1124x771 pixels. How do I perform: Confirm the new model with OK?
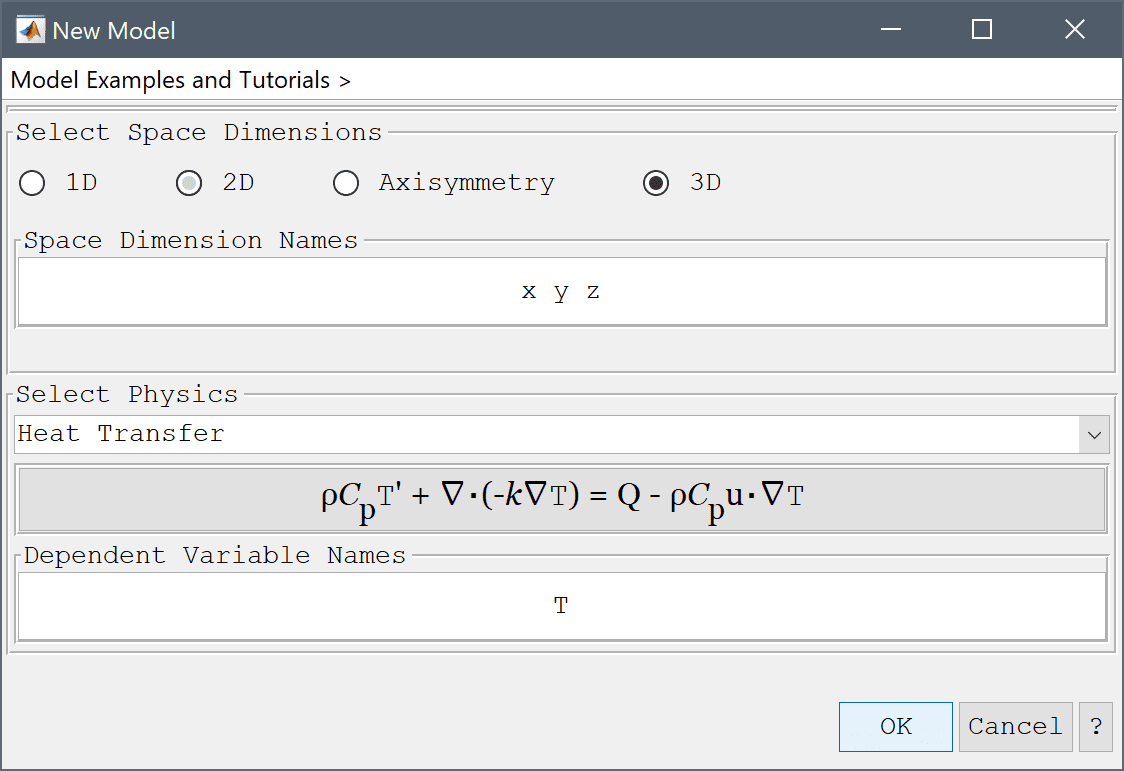895,727
